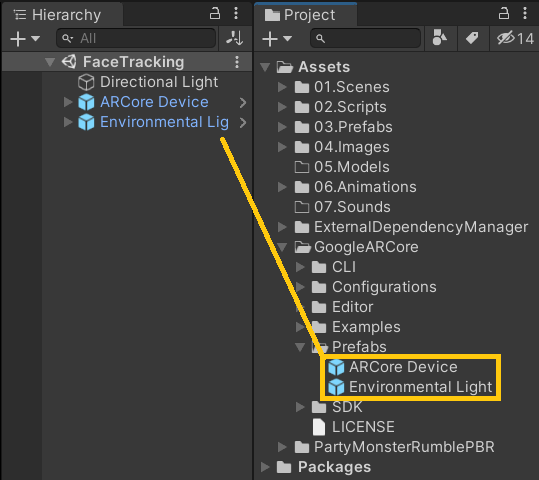539x480 pixels.
Task: Select the 01.Scenes folder
Action: coord(352,87)
